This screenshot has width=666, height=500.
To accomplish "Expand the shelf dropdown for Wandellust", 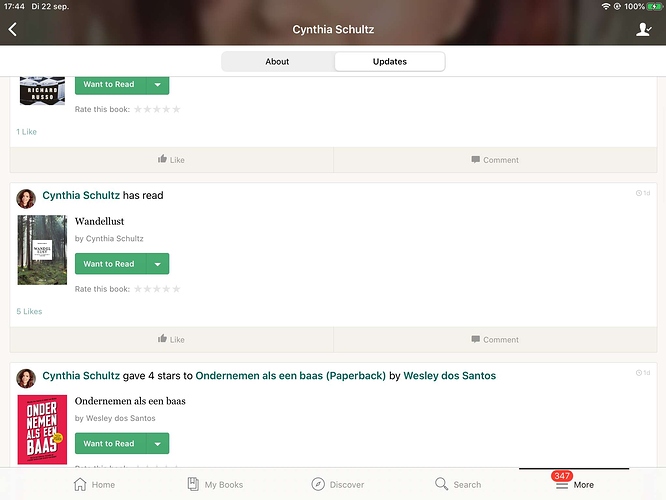I will 158,264.
